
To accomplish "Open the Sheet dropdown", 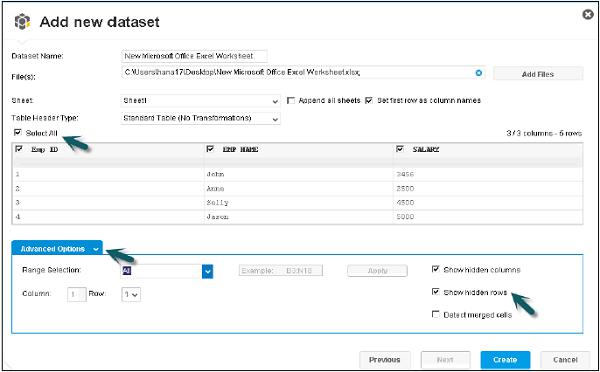I will point(201,101).
